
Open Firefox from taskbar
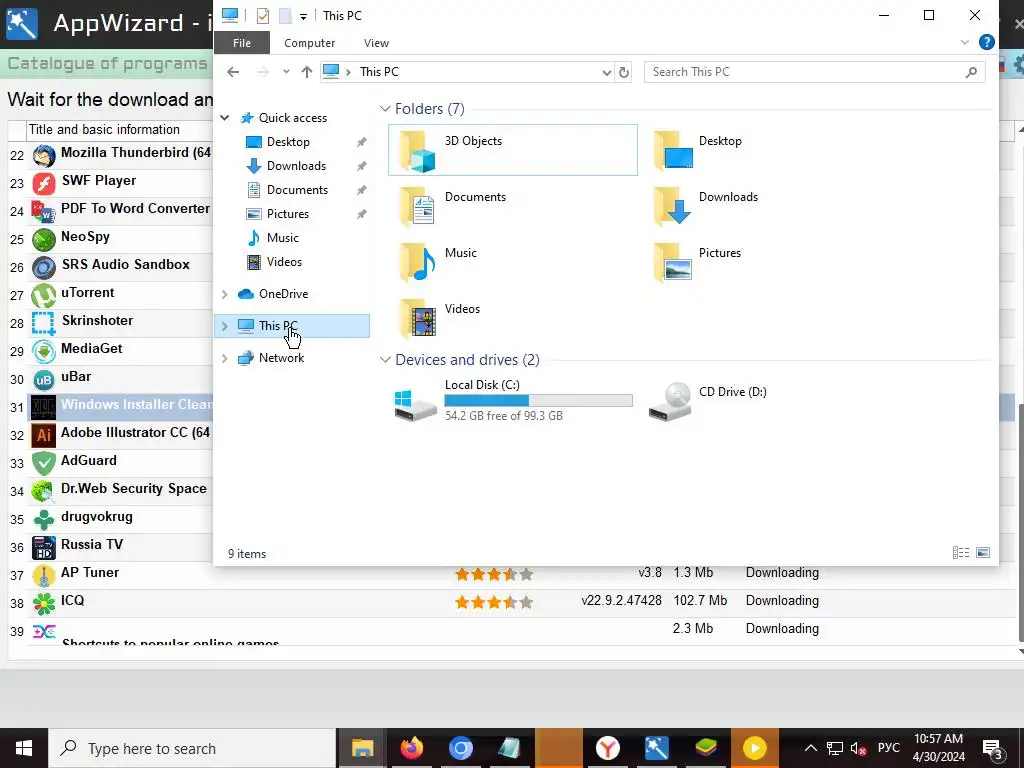pos(411,748)
